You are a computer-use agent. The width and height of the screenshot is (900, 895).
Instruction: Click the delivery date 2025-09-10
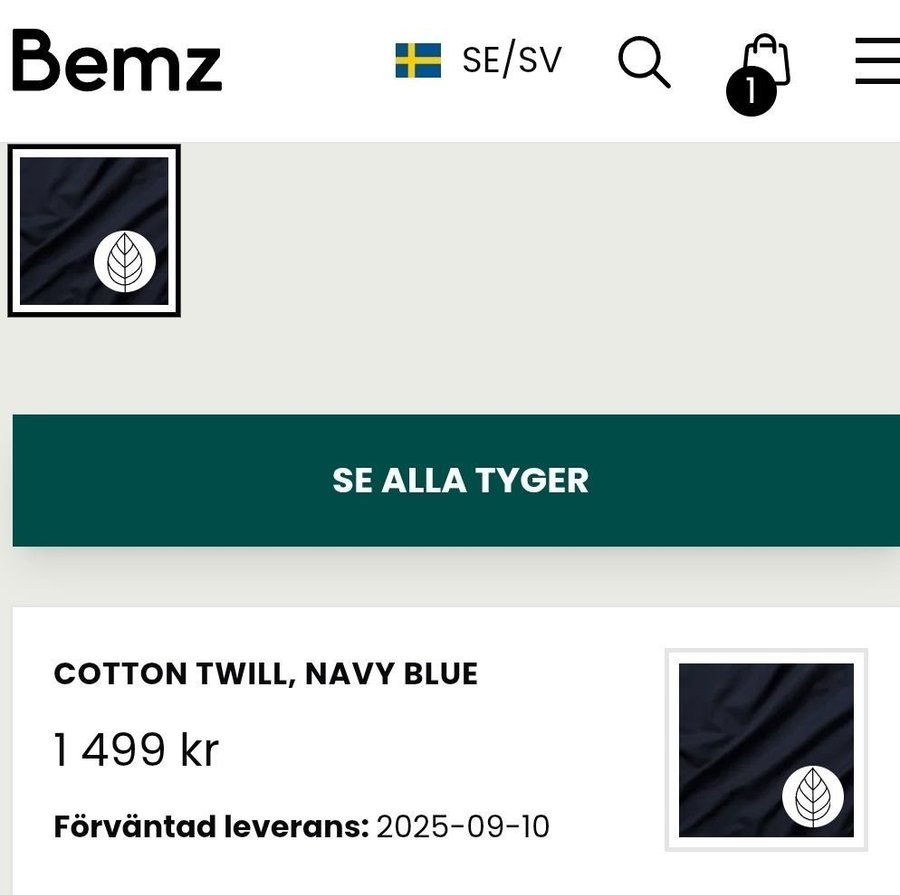(463, 828)
